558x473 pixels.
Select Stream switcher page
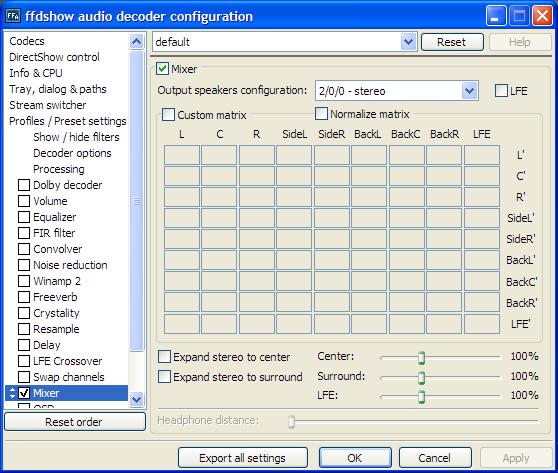[x=48, y=105]
